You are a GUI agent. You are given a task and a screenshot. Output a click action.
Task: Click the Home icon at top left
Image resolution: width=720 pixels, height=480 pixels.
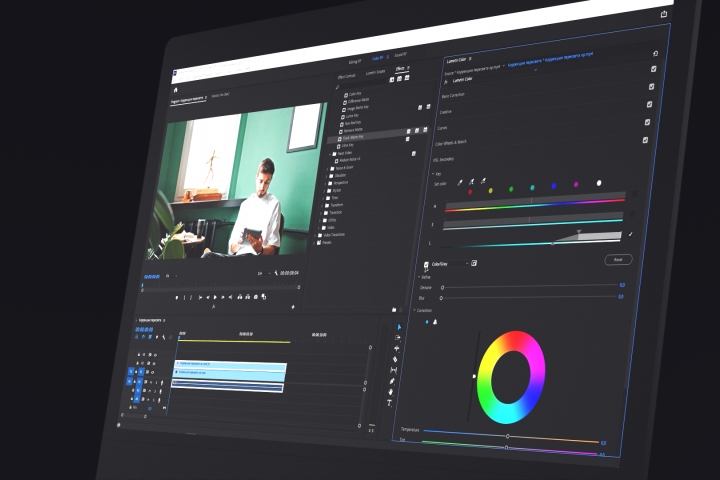click(x=175, y=90)
